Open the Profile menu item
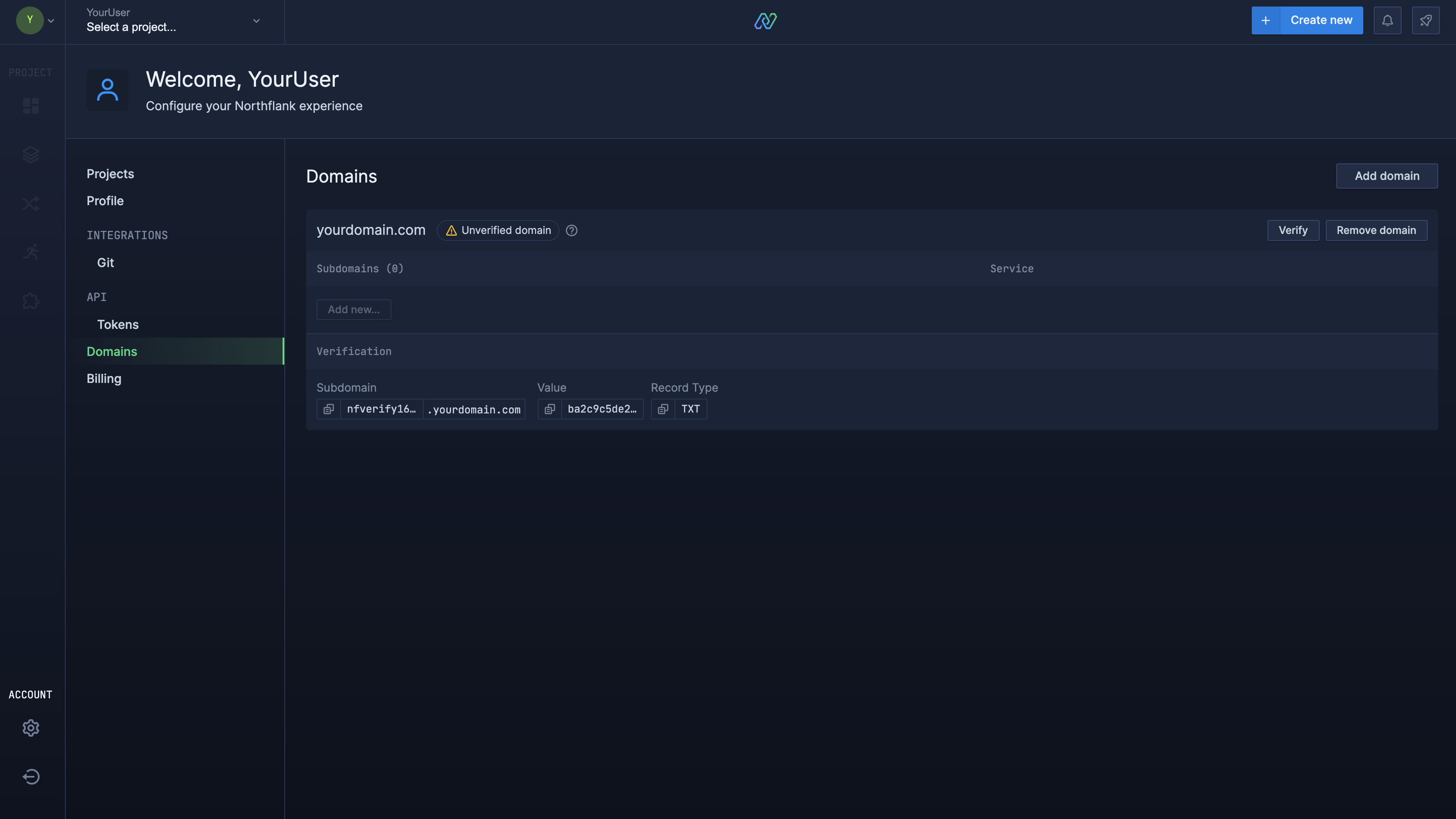This screenshot has height=819, width=1456. pyautogui.click(x=105, y=201)
